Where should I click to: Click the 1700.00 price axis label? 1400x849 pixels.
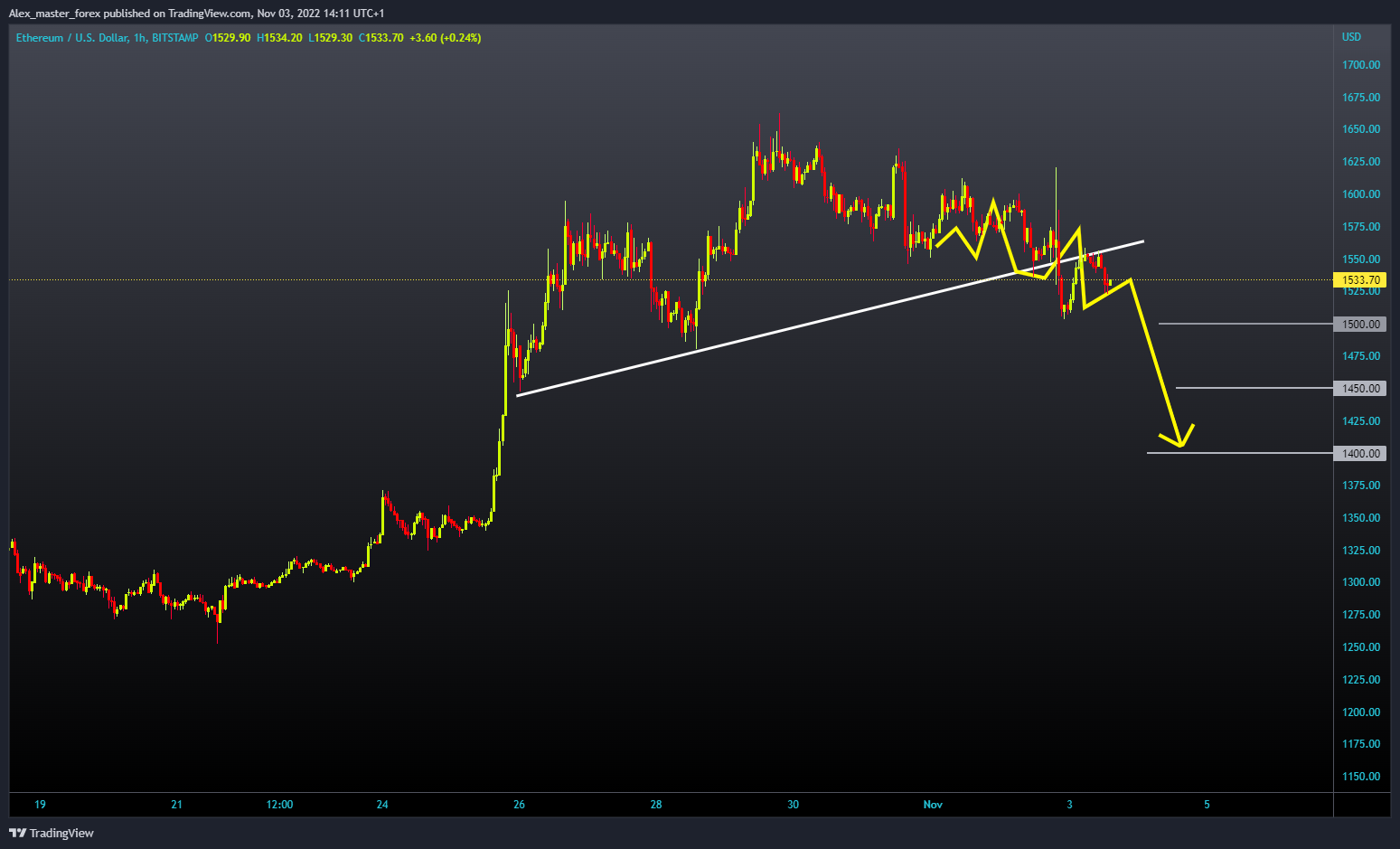[1361, 65]
